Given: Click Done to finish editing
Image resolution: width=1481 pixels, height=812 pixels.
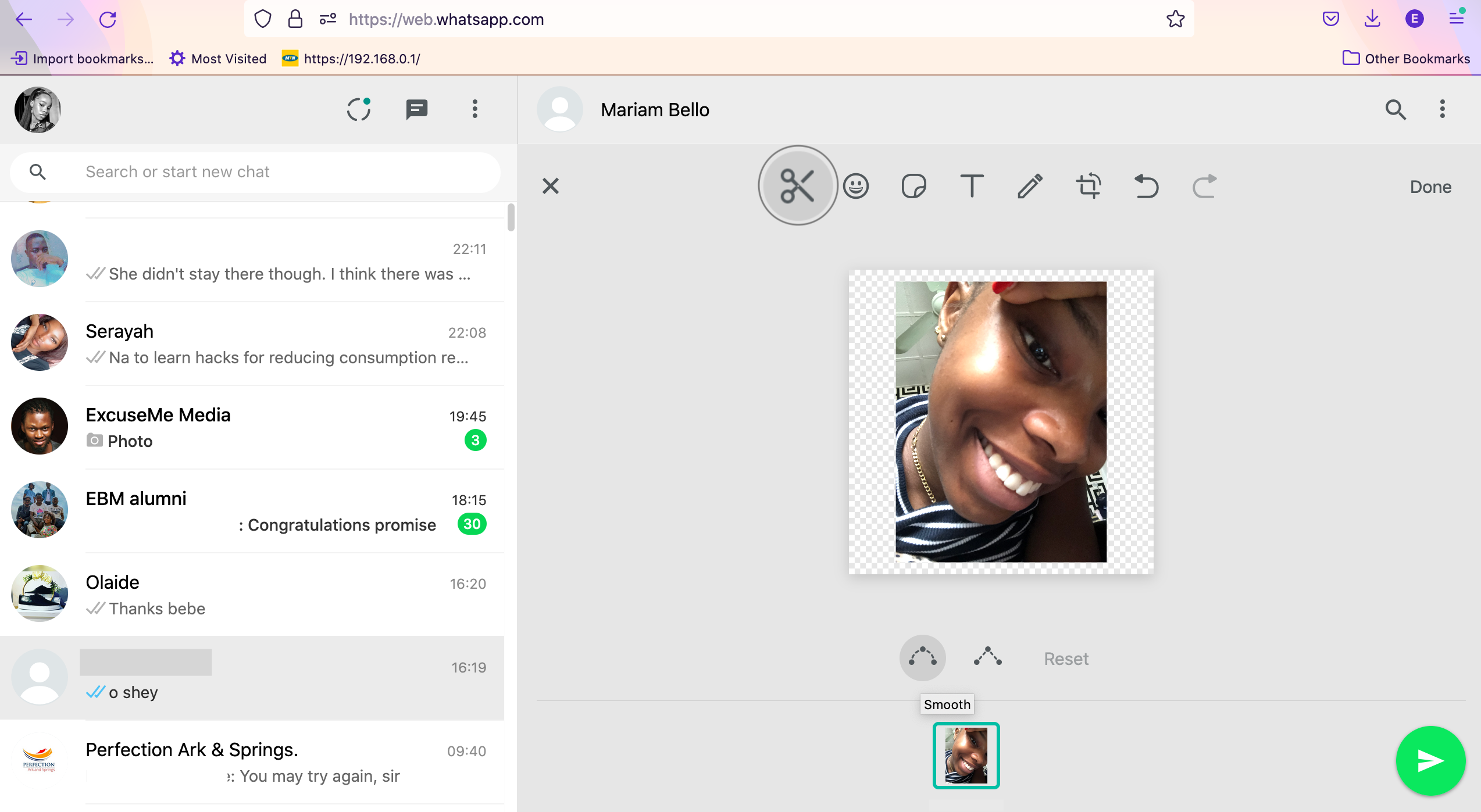Looking at the screenshot, I should coord(1430,187).
